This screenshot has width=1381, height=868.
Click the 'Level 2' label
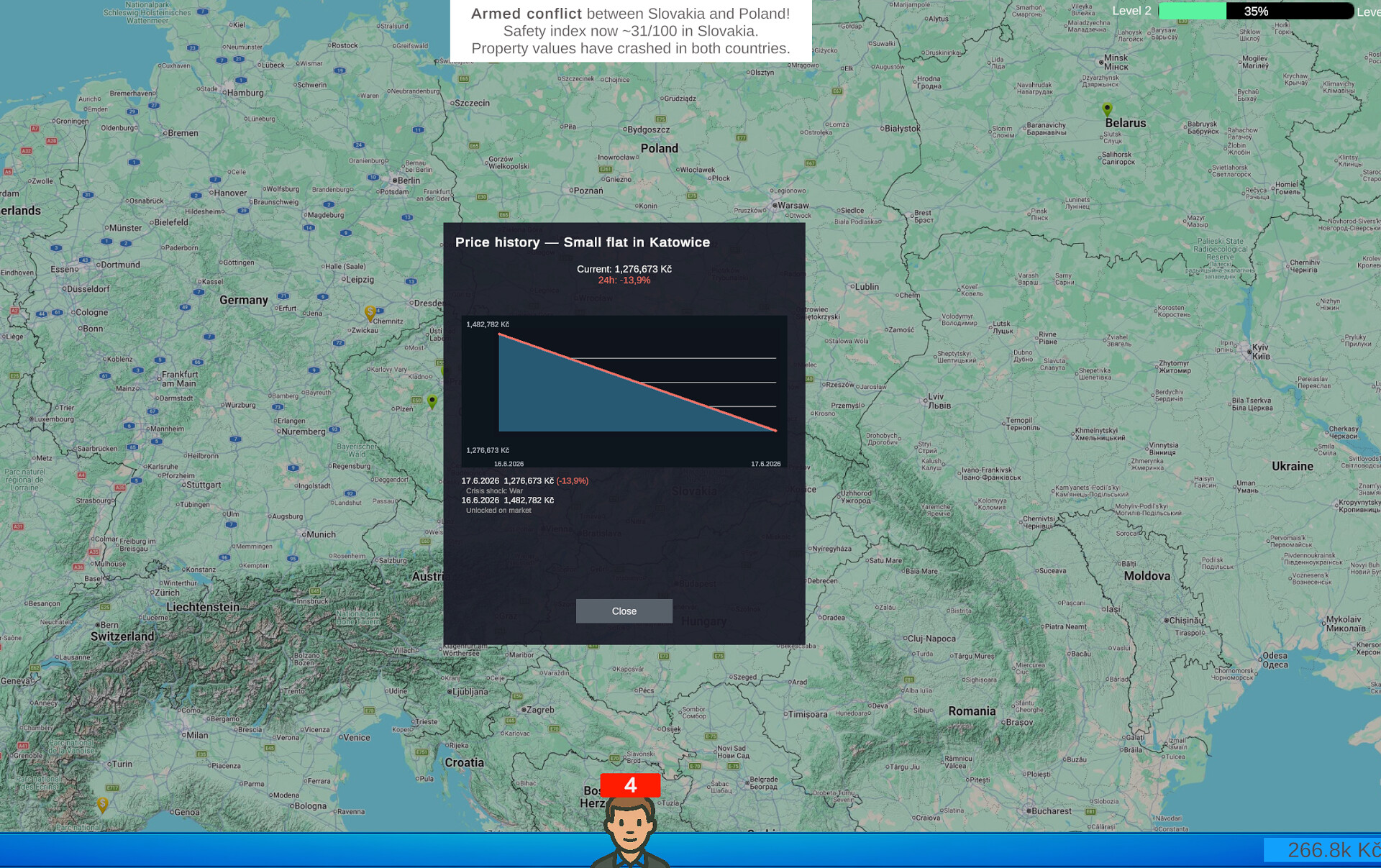pos(1131,11)
